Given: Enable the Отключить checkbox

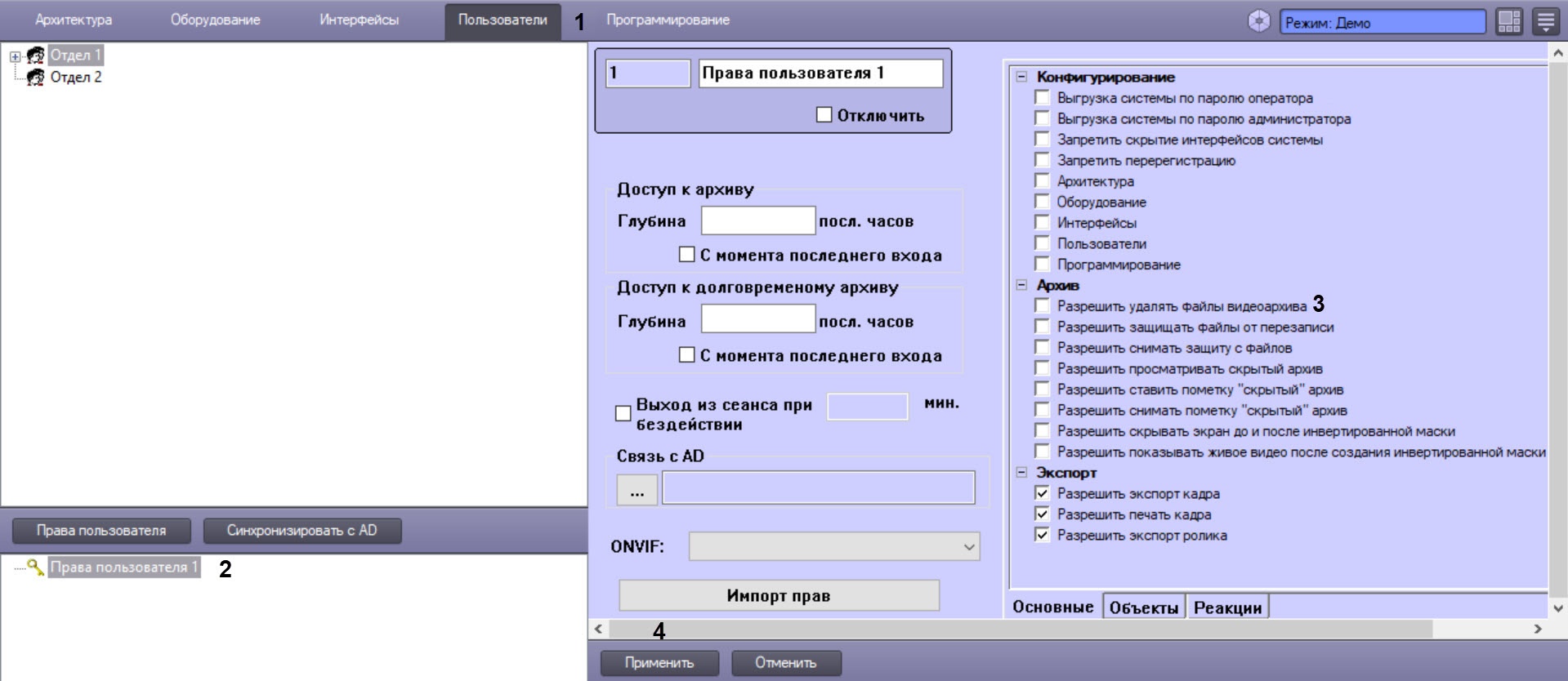Looking at the screenshot, I should click(824, 115).
